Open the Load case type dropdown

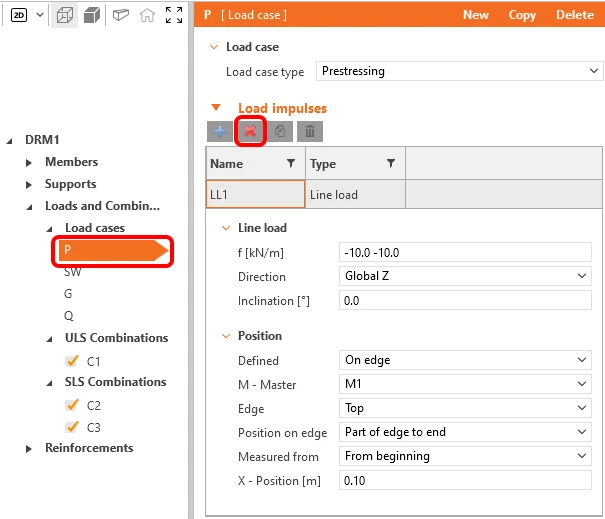pyautogui.click(x=460, y=71)
